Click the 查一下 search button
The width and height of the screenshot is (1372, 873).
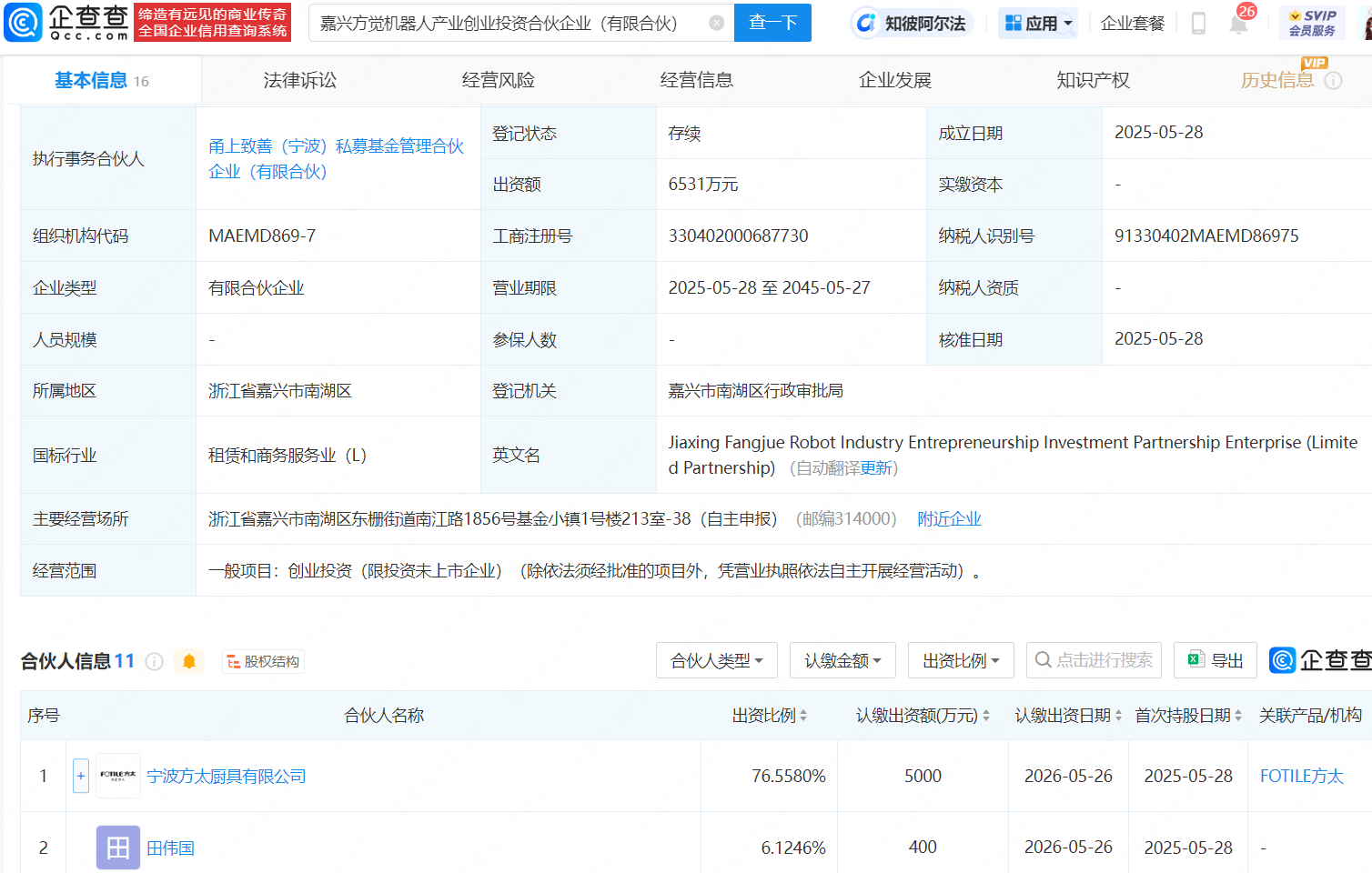pyautogui.click(x=772, y=23)
